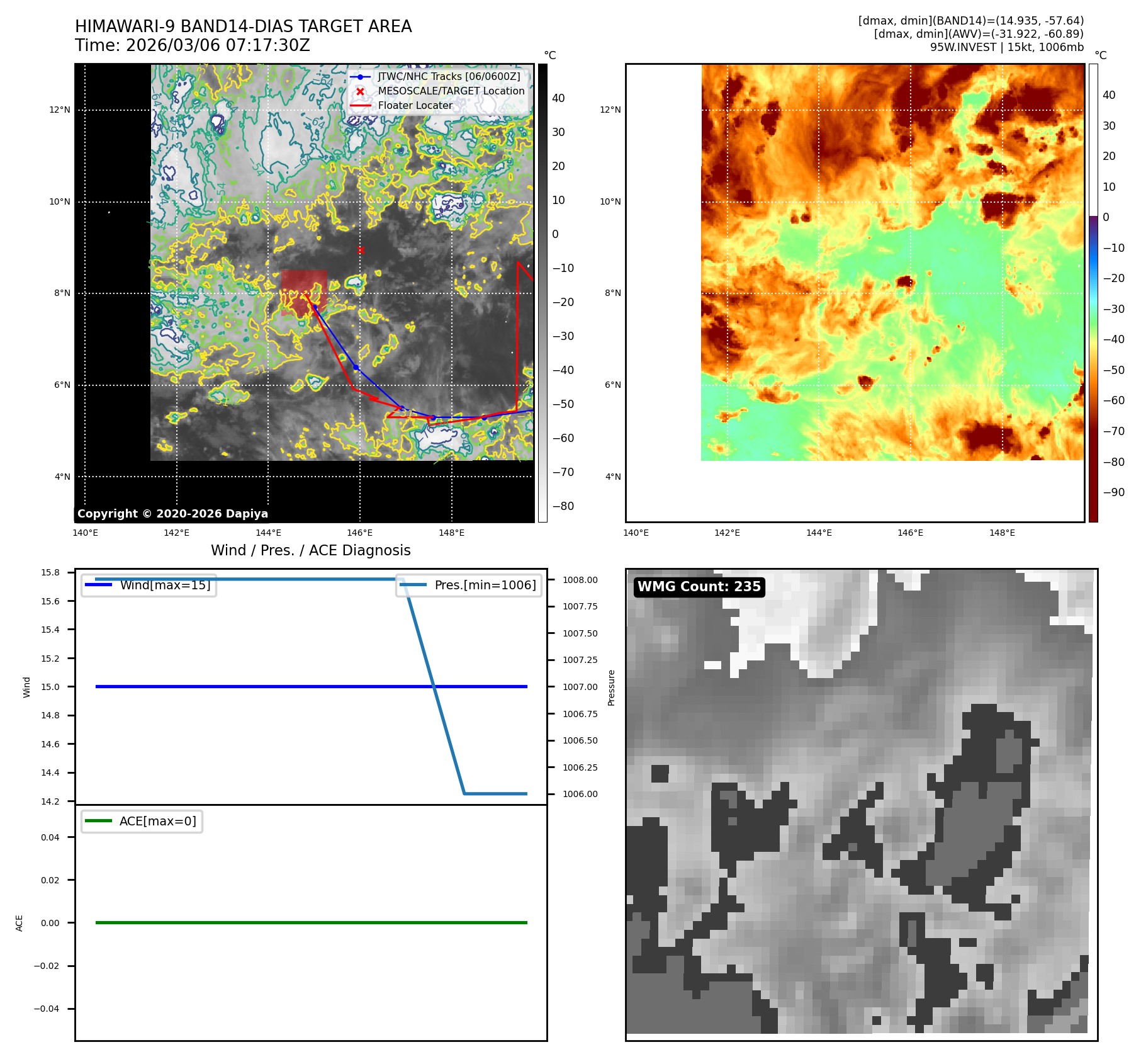Select the Pres.[min=1006] legend entry
This screenshot has width=1141, height=1064.
click(x=485, y=585)
